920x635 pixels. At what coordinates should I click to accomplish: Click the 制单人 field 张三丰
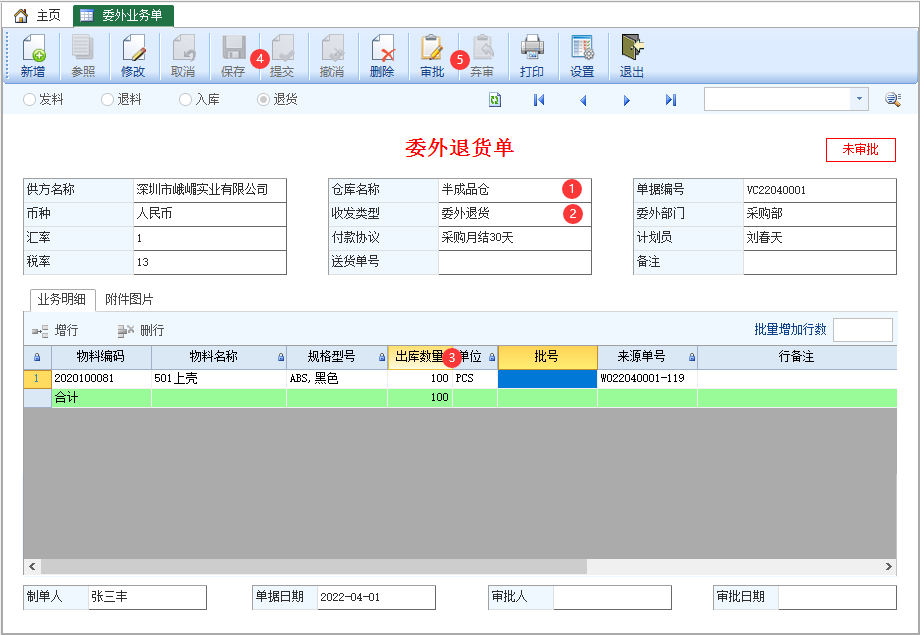click(x=147, y=597)
